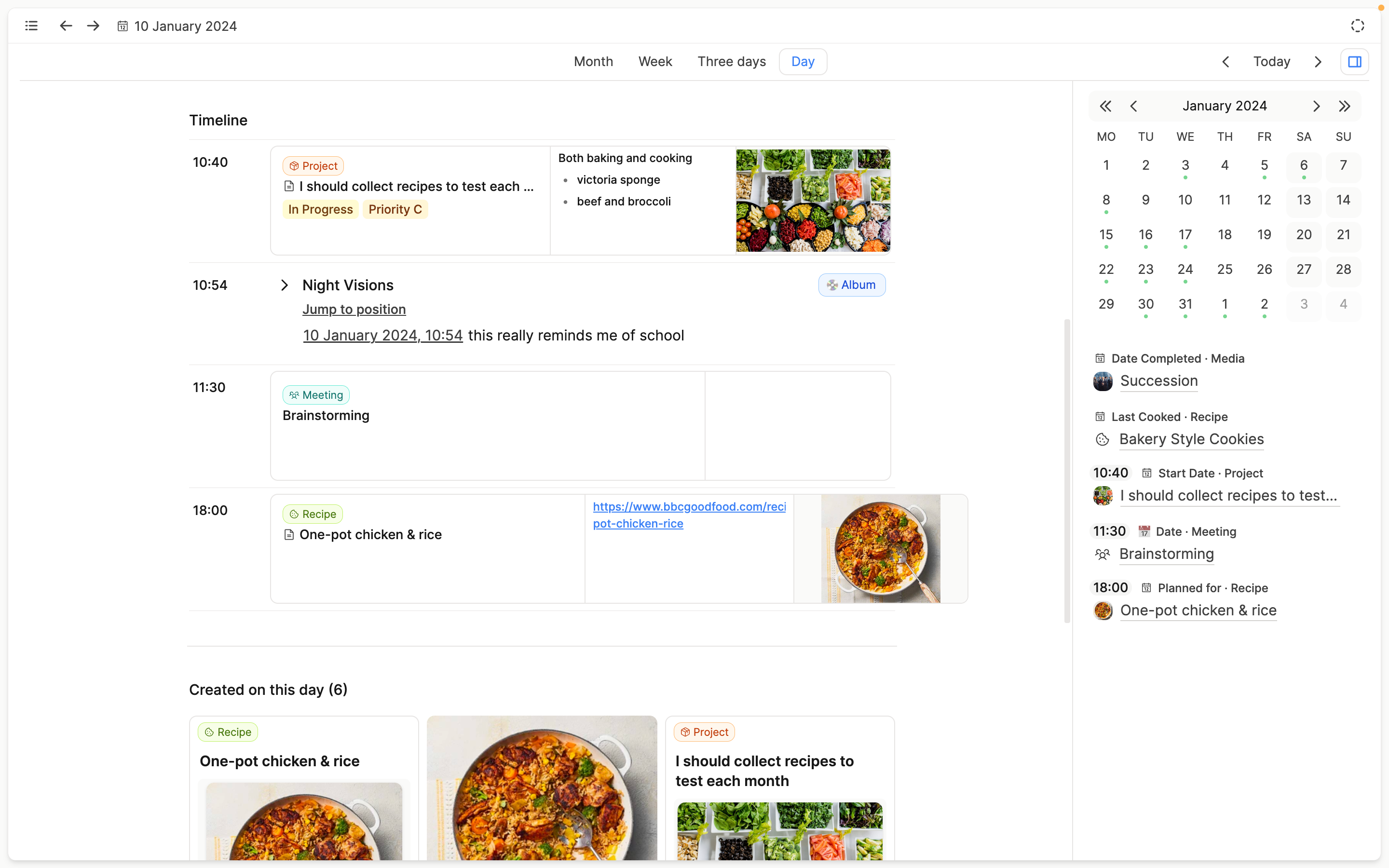Image resolution: width=1389 pixels, height=868 pixels.
Task: Follow the Jump to position link
Action: (x=354, y=310)
